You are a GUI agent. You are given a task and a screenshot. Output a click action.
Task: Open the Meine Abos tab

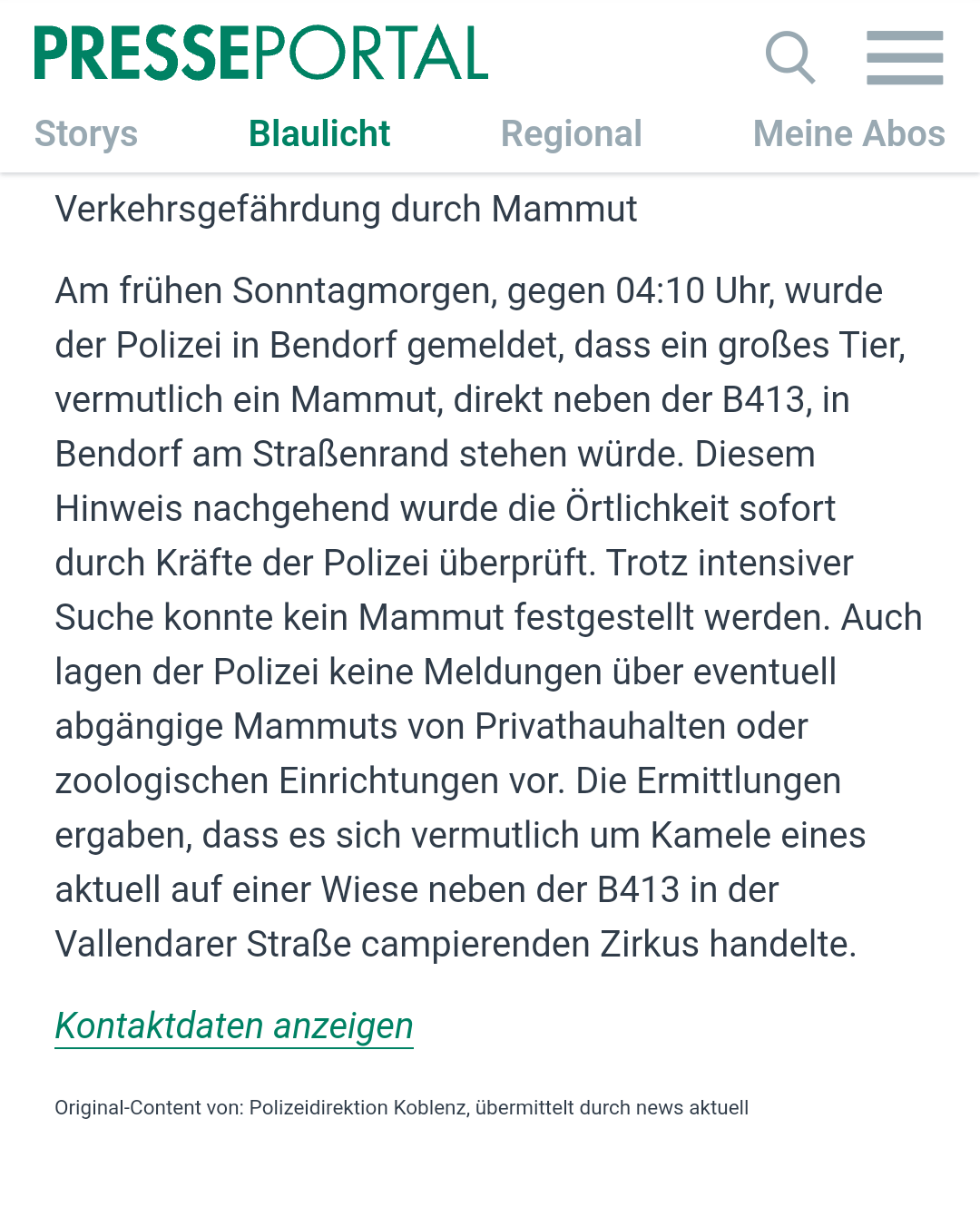coord(848,134)
